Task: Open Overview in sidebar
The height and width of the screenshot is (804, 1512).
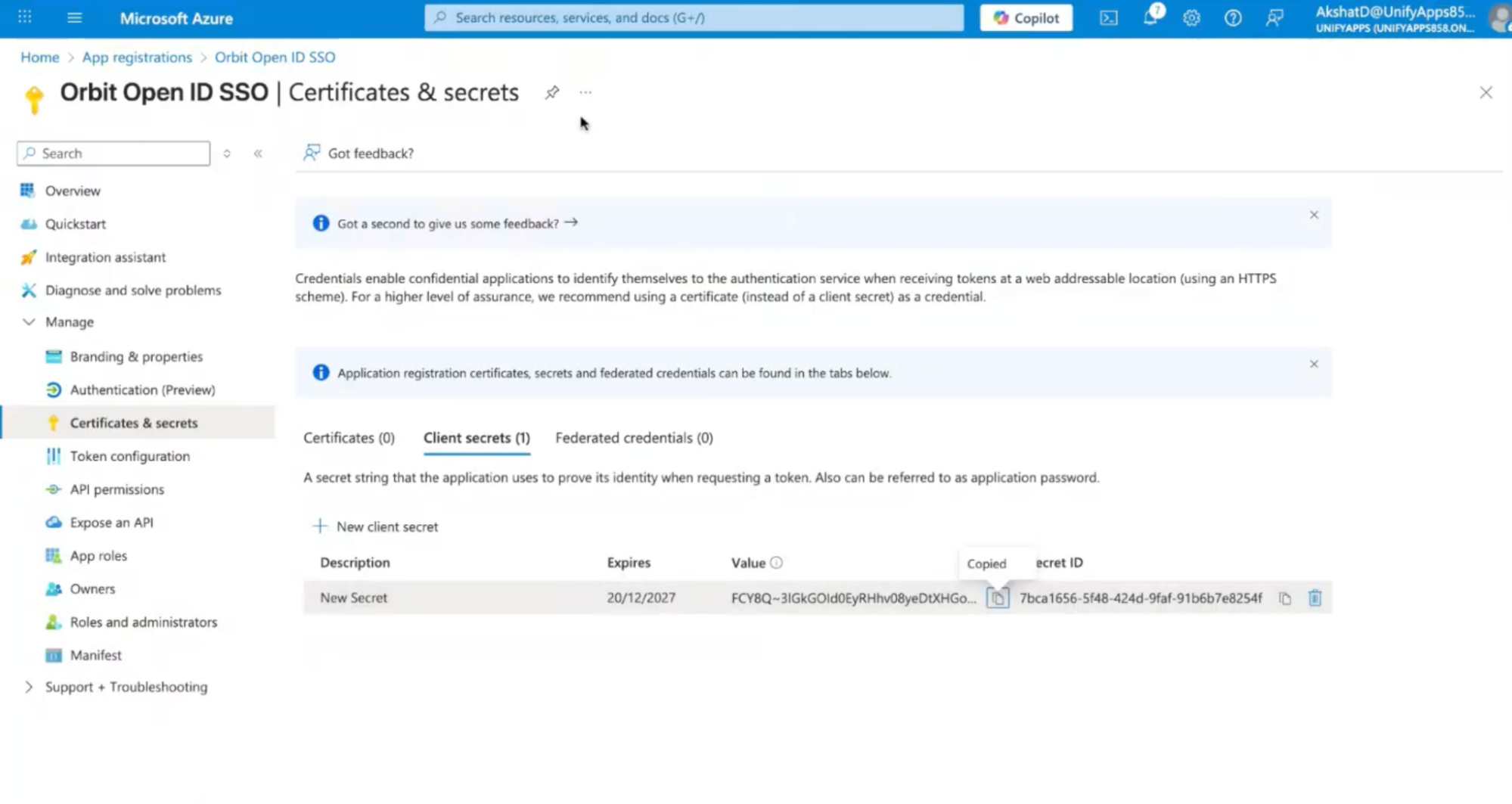Action: [73, 191]
